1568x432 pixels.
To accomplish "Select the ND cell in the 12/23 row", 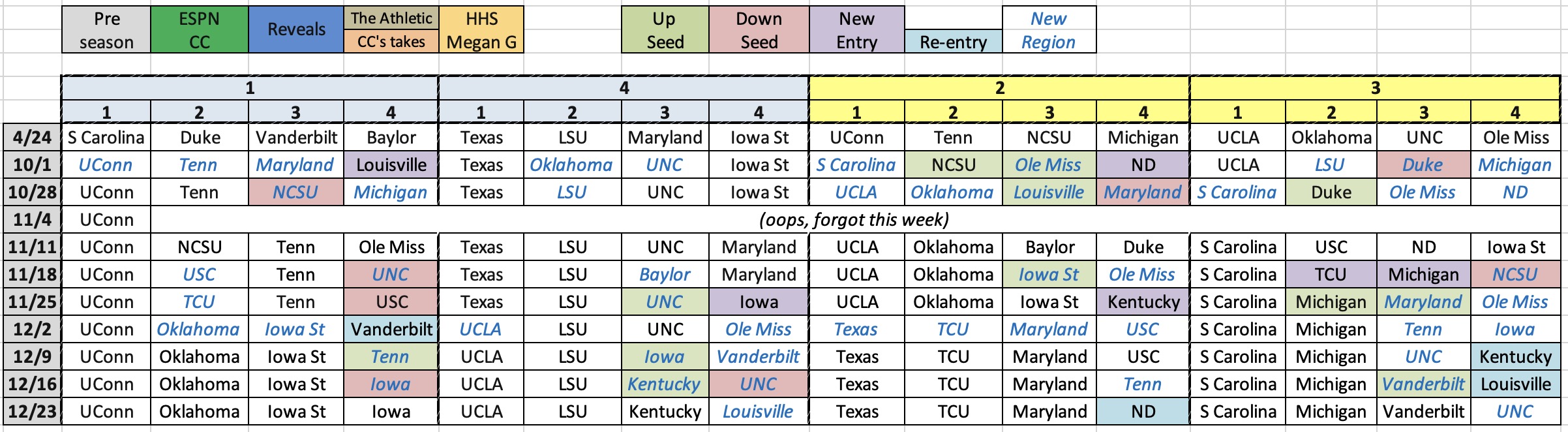I will pyautogui.click(x=1143, y=412).
